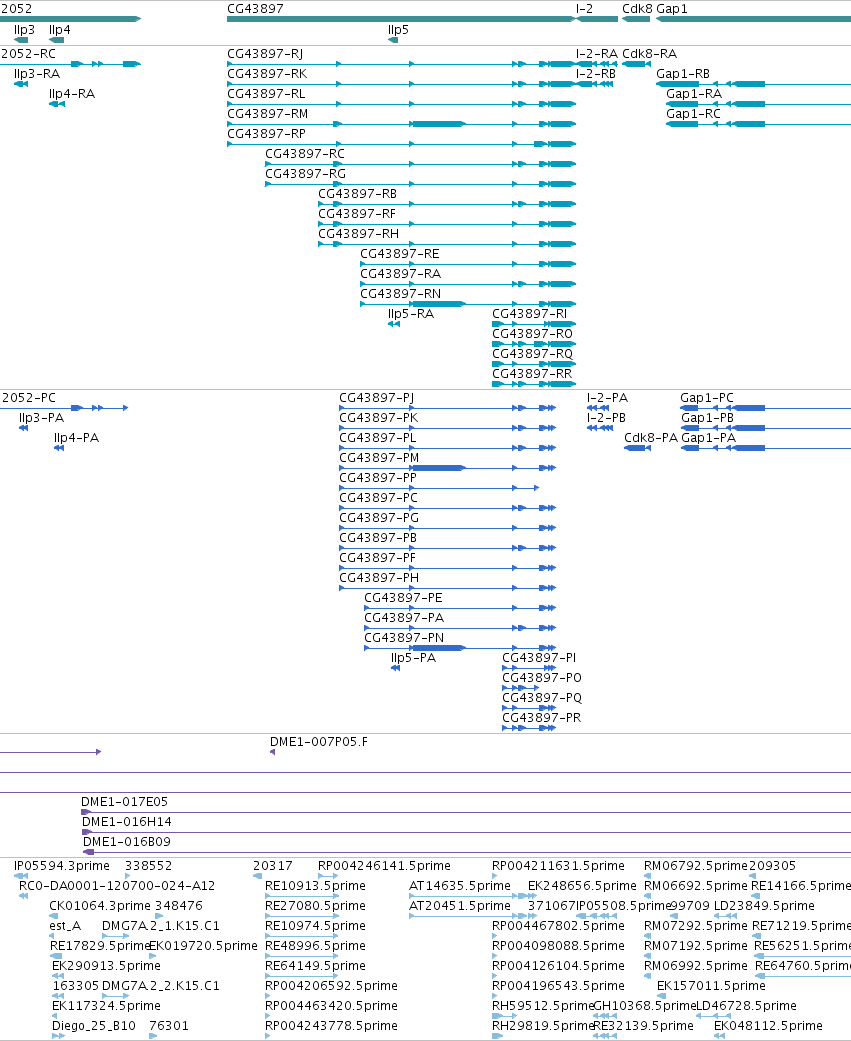The height and width of the screenshot is (1041, 851).
Task: Select protein CG43897-PP
Action: pos(439,488)
